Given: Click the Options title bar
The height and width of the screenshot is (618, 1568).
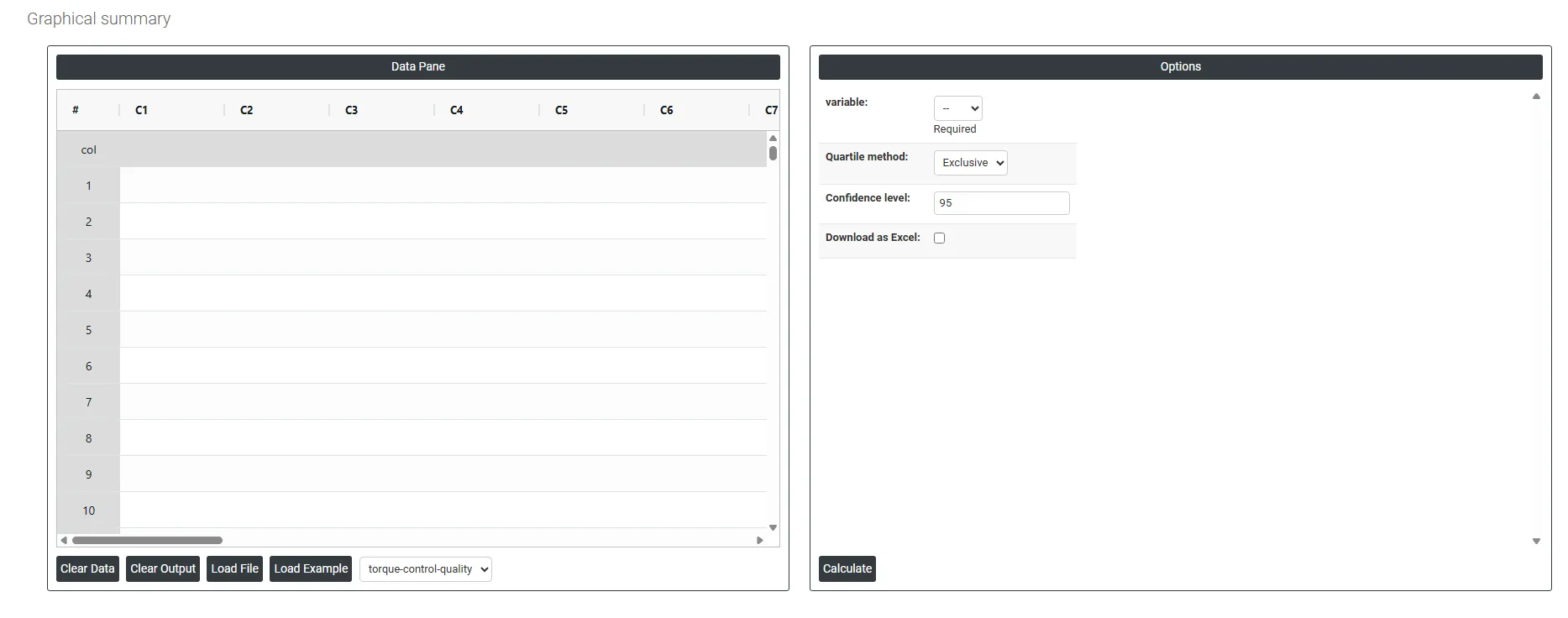Looking at the screenshot, I should (1181, 67).
